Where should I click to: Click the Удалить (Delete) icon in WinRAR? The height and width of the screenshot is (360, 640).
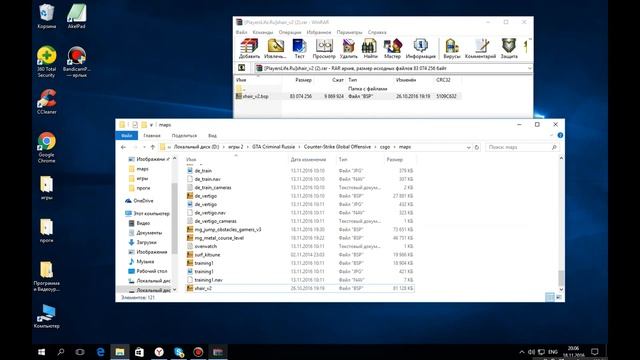349,49
